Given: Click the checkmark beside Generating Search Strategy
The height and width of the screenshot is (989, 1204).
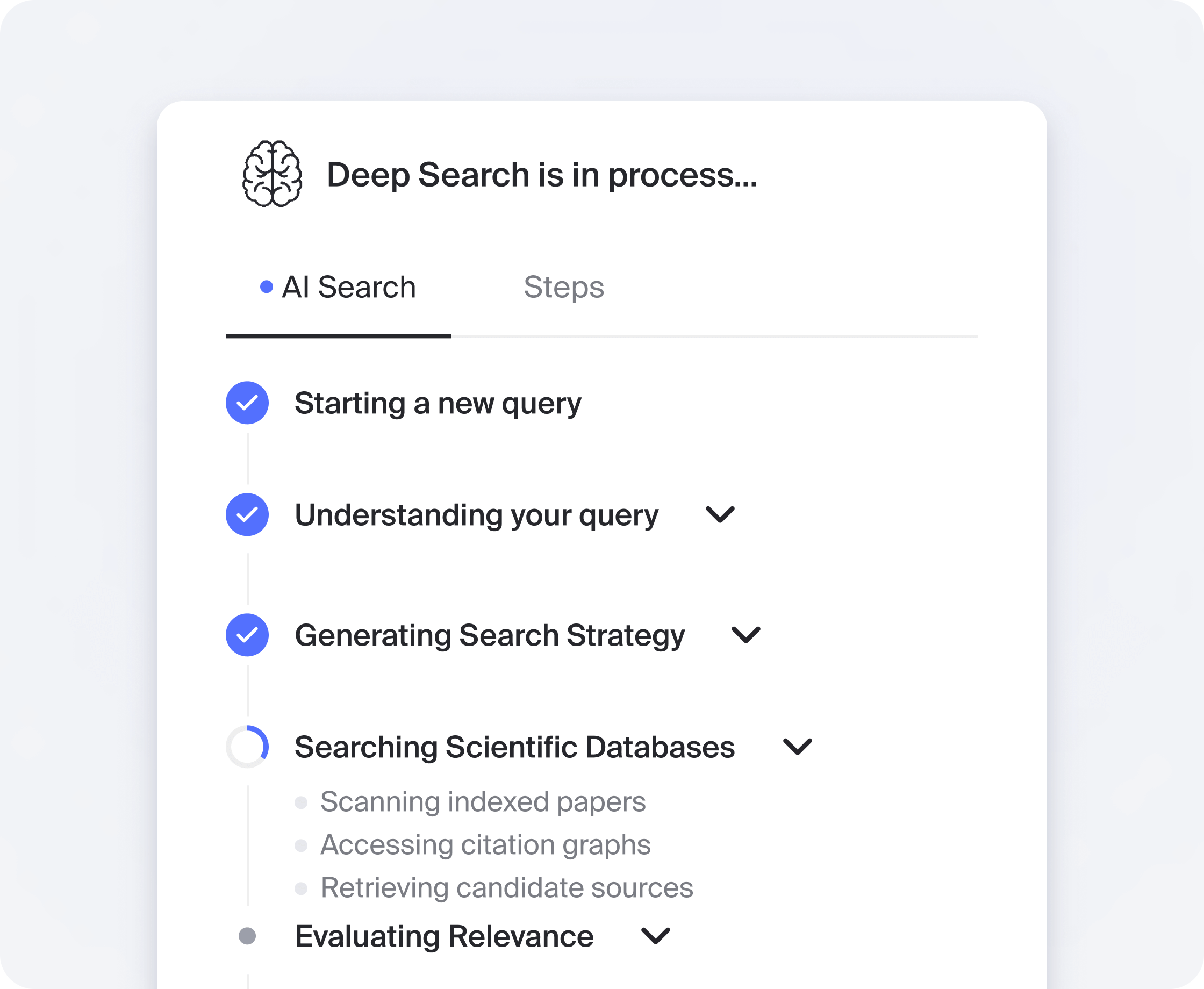Looking at the screenshot, I should 247,635.
